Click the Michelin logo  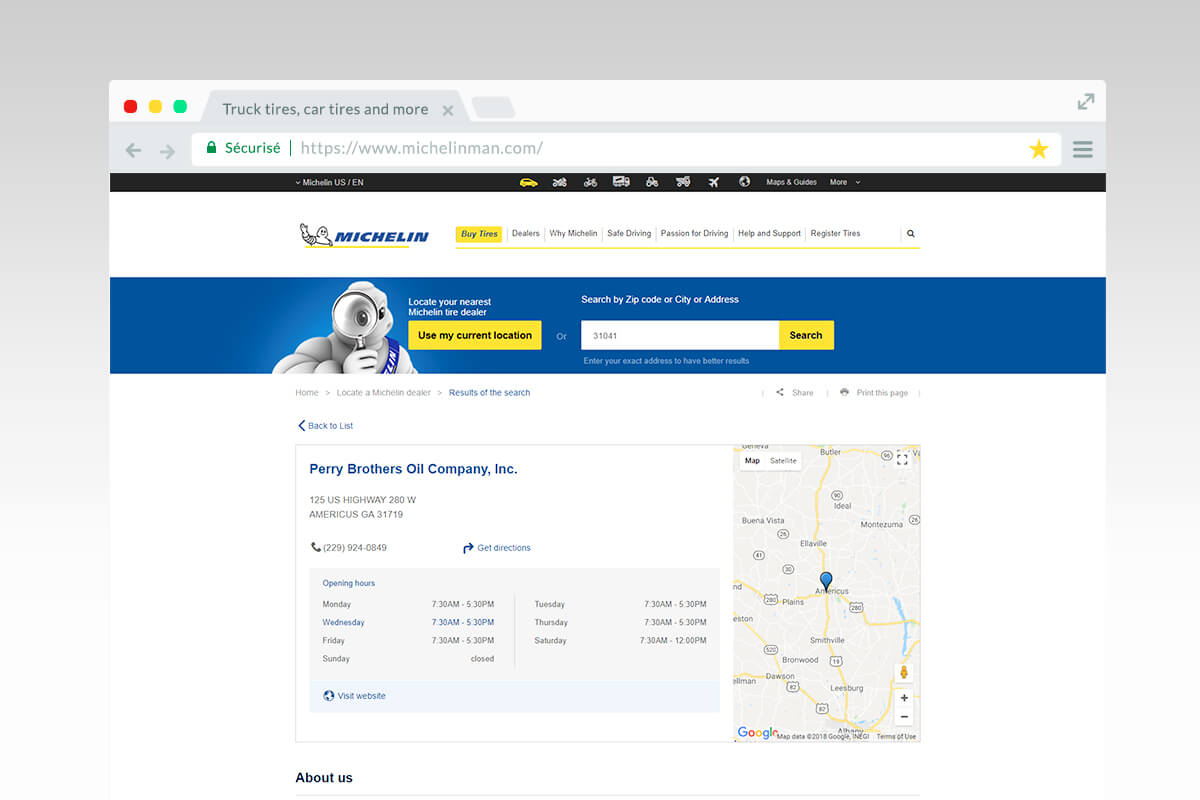364,235
